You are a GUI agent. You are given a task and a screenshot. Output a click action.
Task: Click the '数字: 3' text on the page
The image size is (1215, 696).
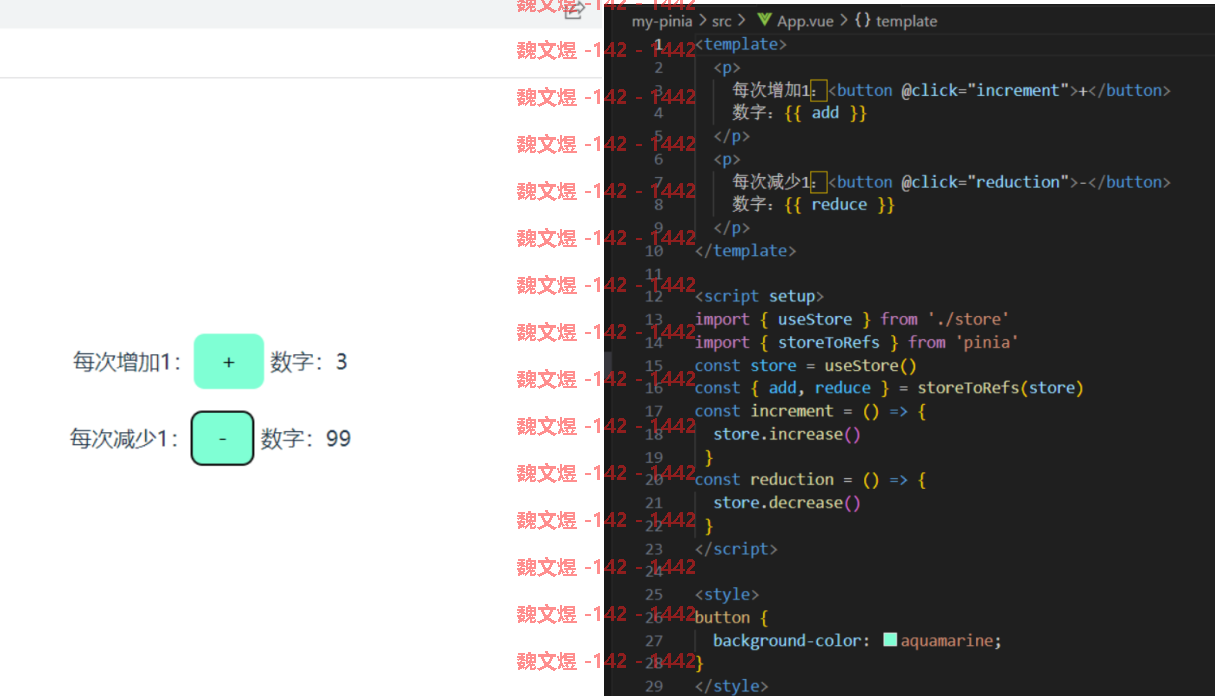309,362
